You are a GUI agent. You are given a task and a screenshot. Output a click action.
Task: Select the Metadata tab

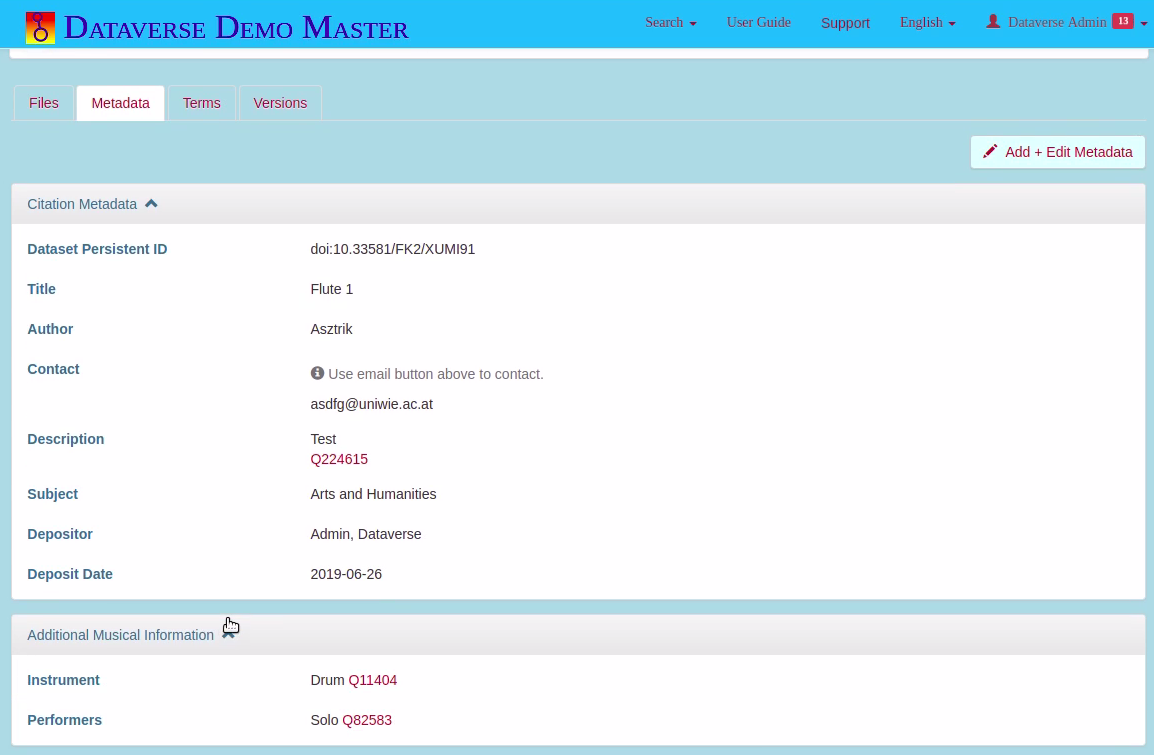coord(120,103)
